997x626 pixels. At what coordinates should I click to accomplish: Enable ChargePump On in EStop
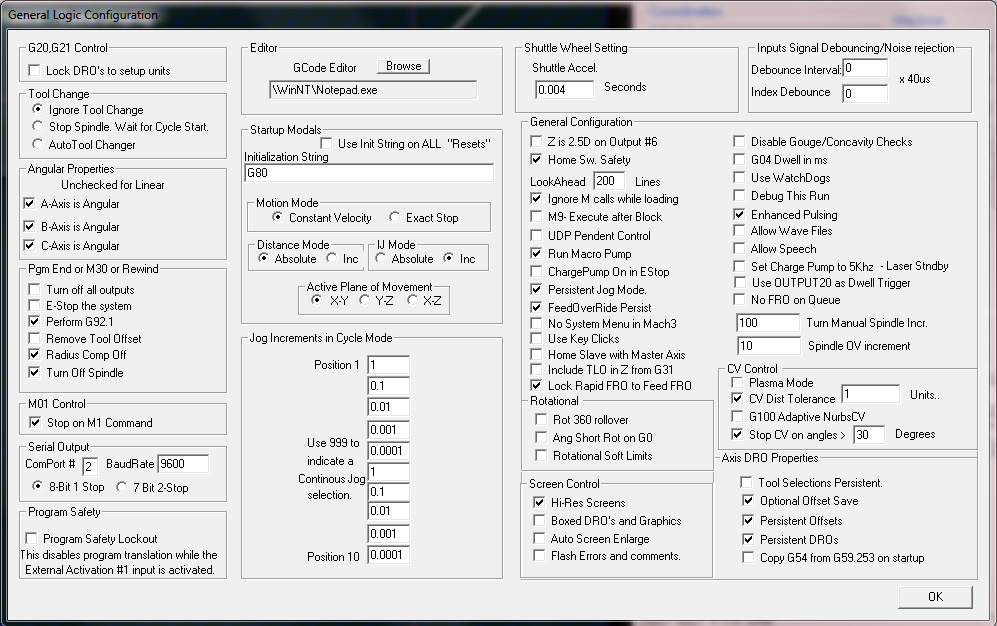536,271
